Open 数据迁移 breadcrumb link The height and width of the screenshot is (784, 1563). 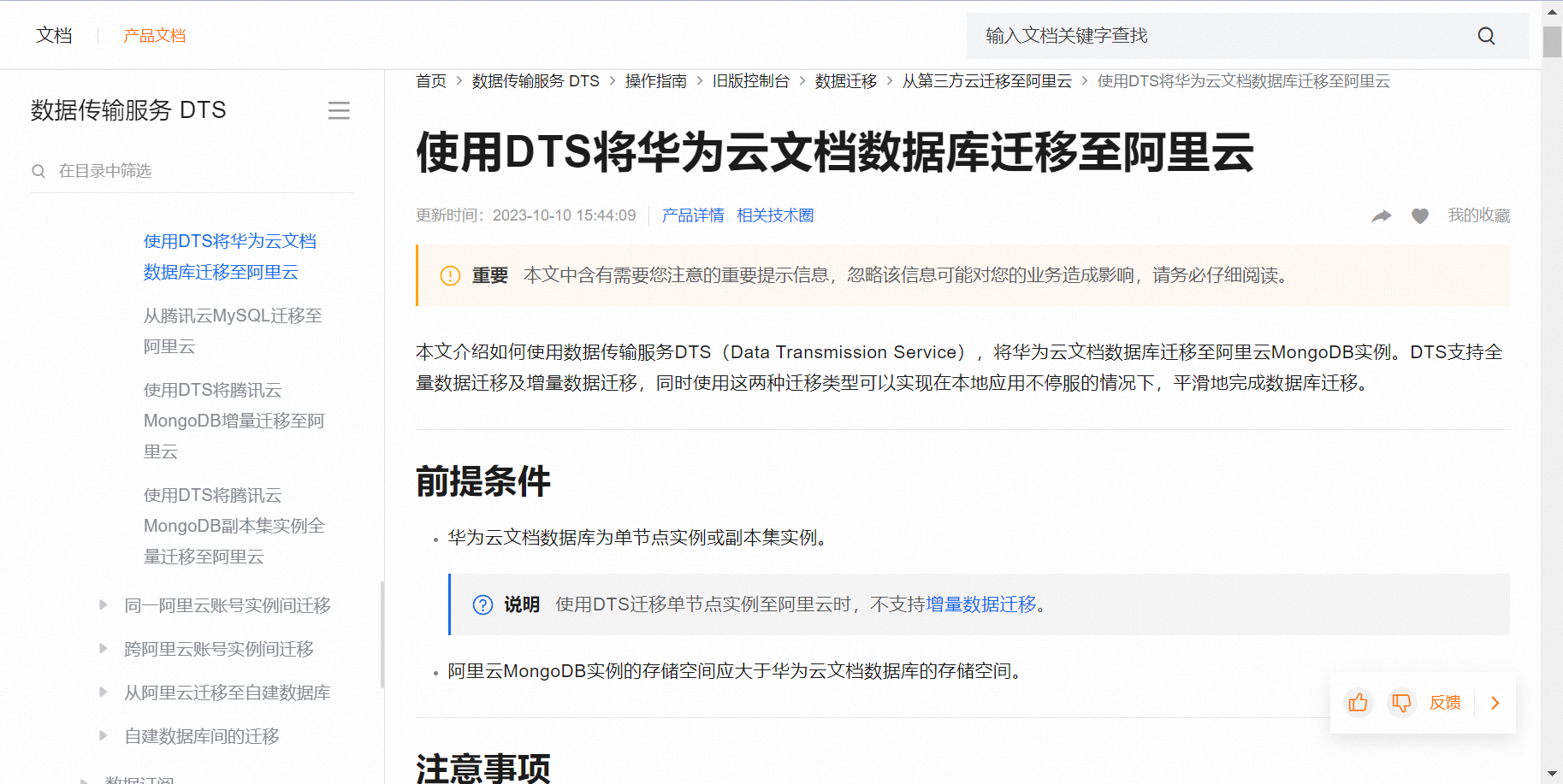click(x=846, y=81)
